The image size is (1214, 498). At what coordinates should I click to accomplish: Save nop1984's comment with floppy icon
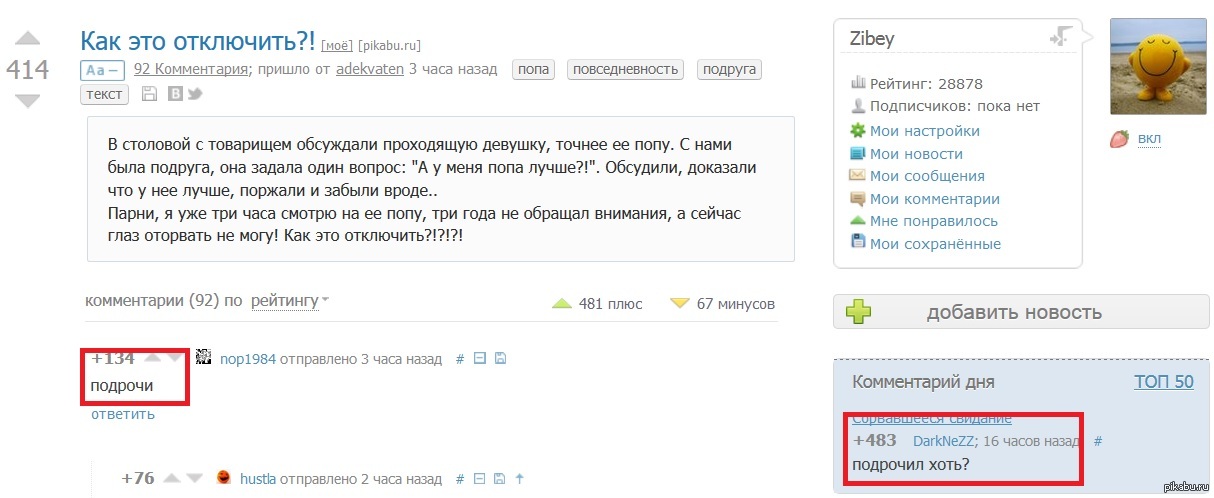500,359
